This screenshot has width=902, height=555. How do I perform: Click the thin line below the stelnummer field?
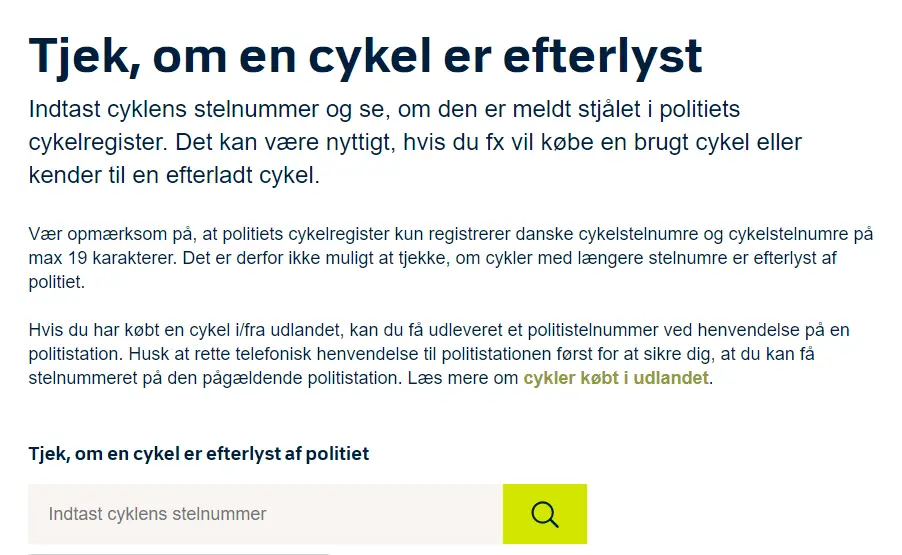(178, 553)
